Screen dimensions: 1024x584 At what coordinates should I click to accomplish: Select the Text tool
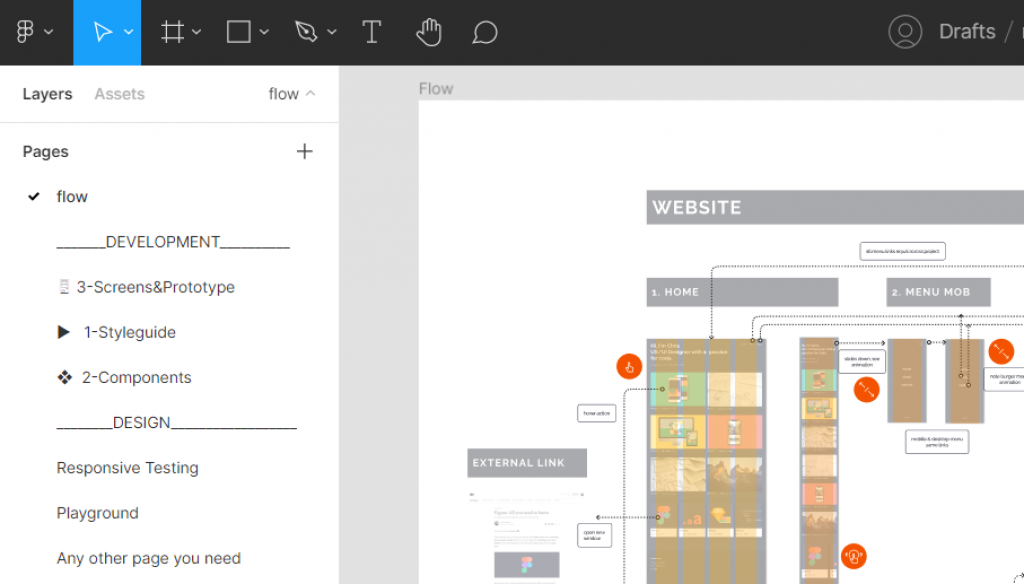(371, 32)
